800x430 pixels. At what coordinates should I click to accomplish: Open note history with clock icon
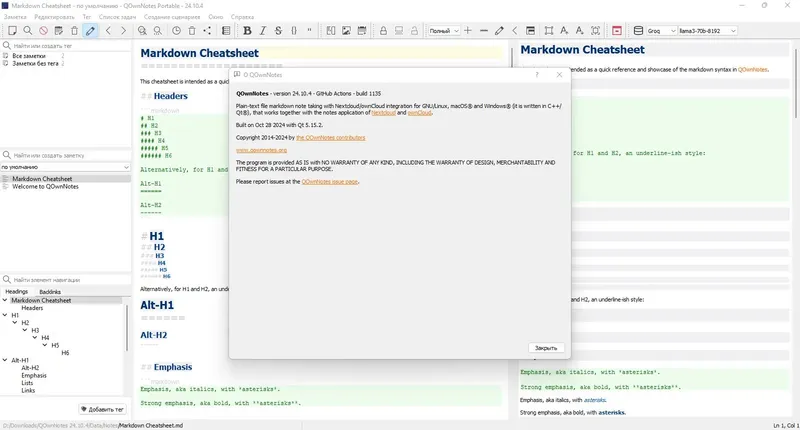pyautogui.click(x=177, y=31)
